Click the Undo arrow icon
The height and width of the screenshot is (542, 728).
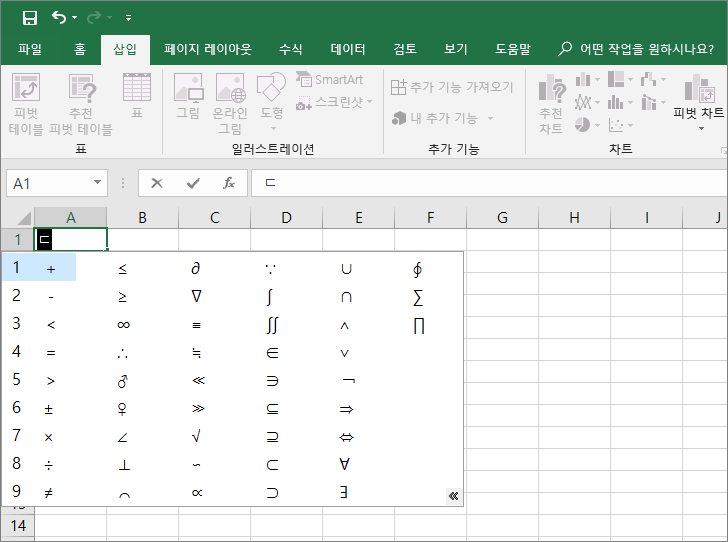tap(58, 18)
